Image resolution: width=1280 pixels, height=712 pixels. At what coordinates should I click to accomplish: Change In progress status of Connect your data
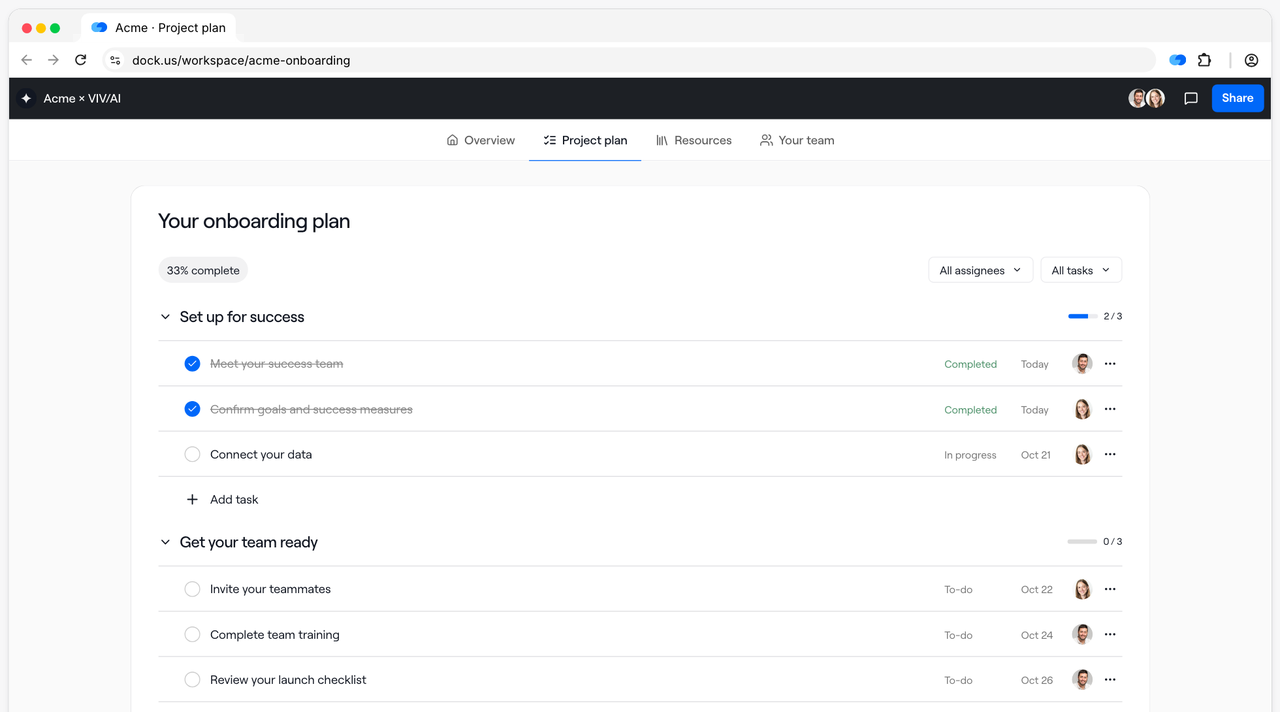click(970, 455)
